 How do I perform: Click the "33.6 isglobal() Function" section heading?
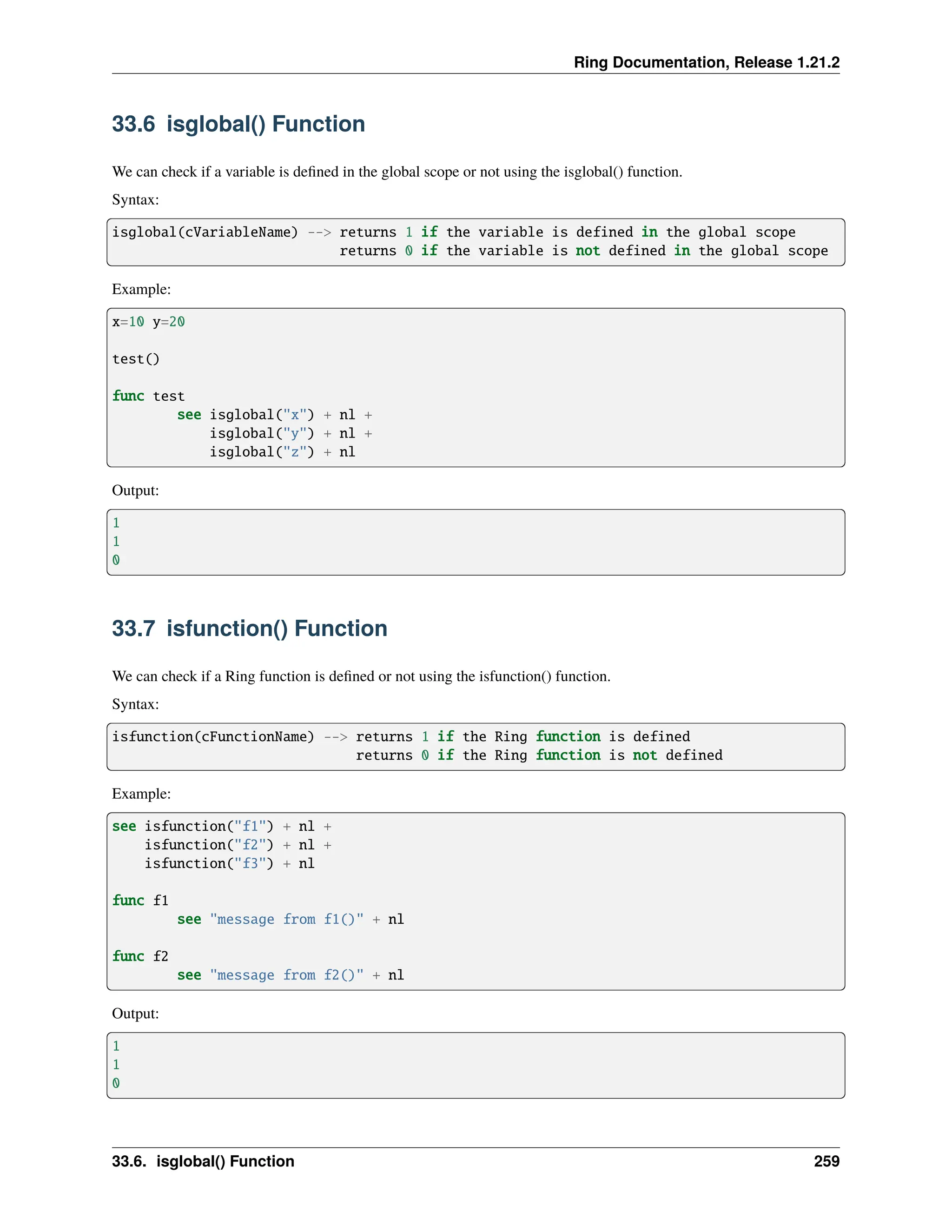[x=238, y=124]
